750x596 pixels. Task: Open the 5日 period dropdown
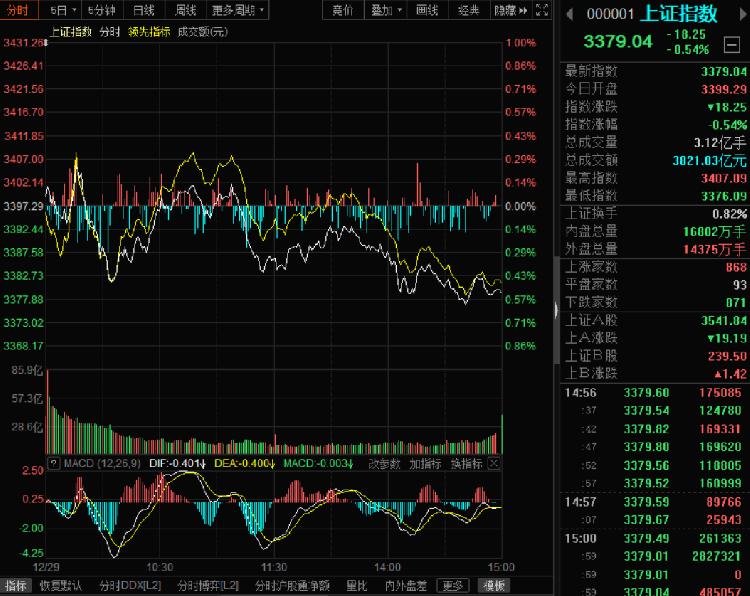pyautogui.click(x=62, y=10)
